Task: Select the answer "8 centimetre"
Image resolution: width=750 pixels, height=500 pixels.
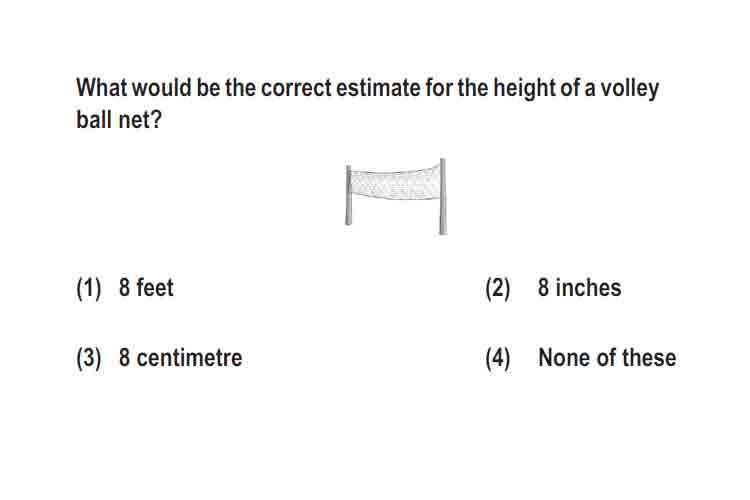Action: click(180, 357)
